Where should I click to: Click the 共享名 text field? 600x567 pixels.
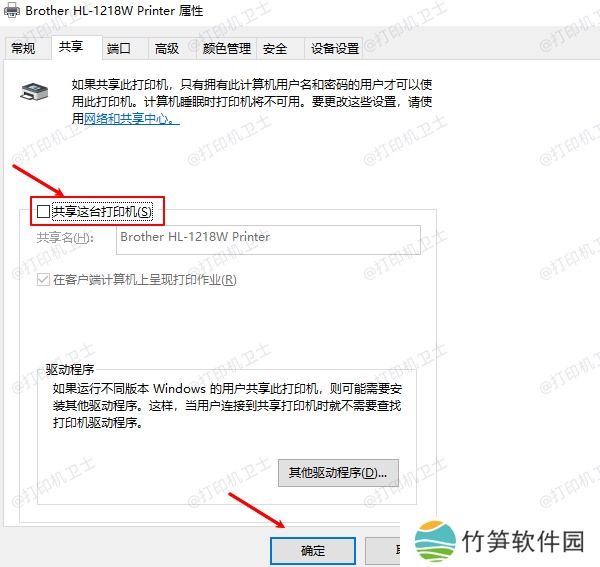click(267, 238)
